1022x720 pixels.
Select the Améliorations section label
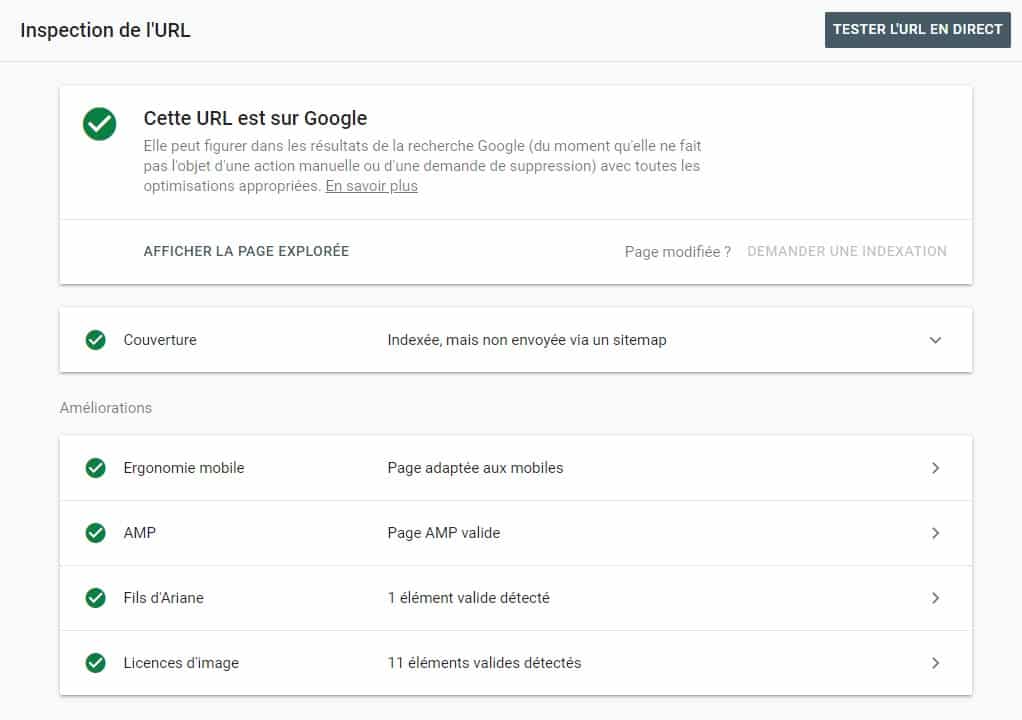click(105, 408)
